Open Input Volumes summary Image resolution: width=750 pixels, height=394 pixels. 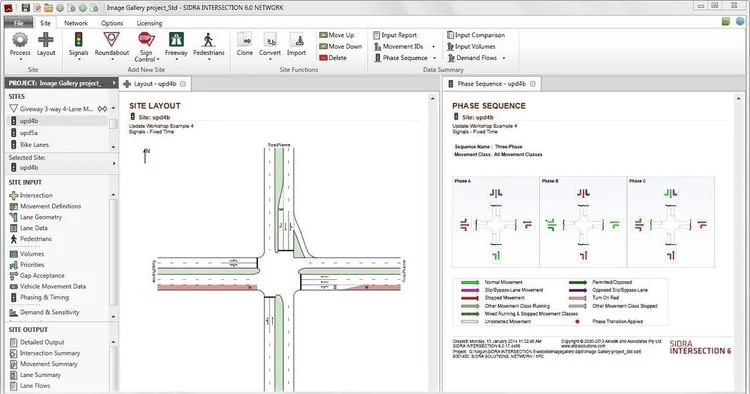click(x=471, y=46)
